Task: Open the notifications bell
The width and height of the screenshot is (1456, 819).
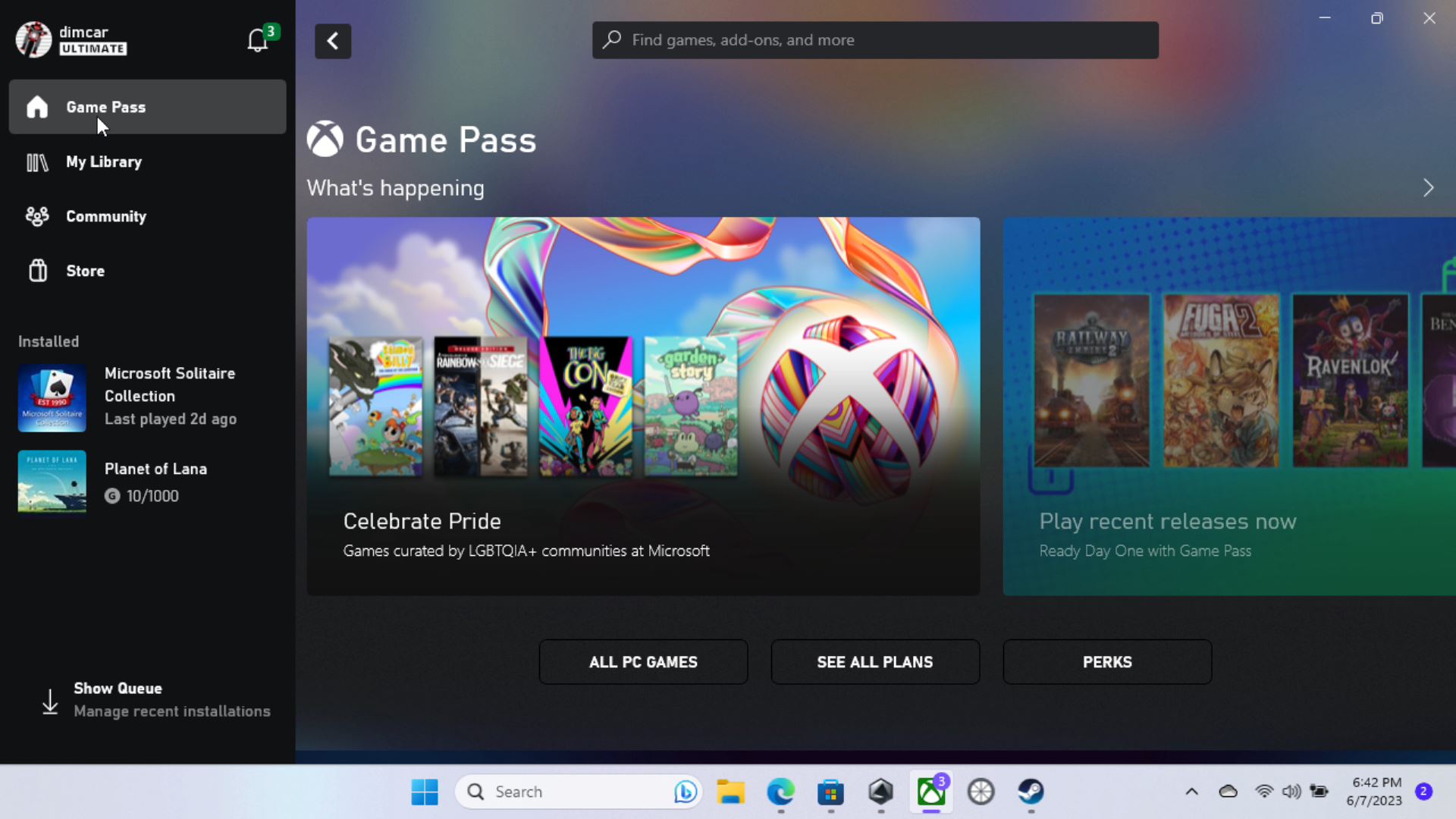Action: click(x=258, y=40)
